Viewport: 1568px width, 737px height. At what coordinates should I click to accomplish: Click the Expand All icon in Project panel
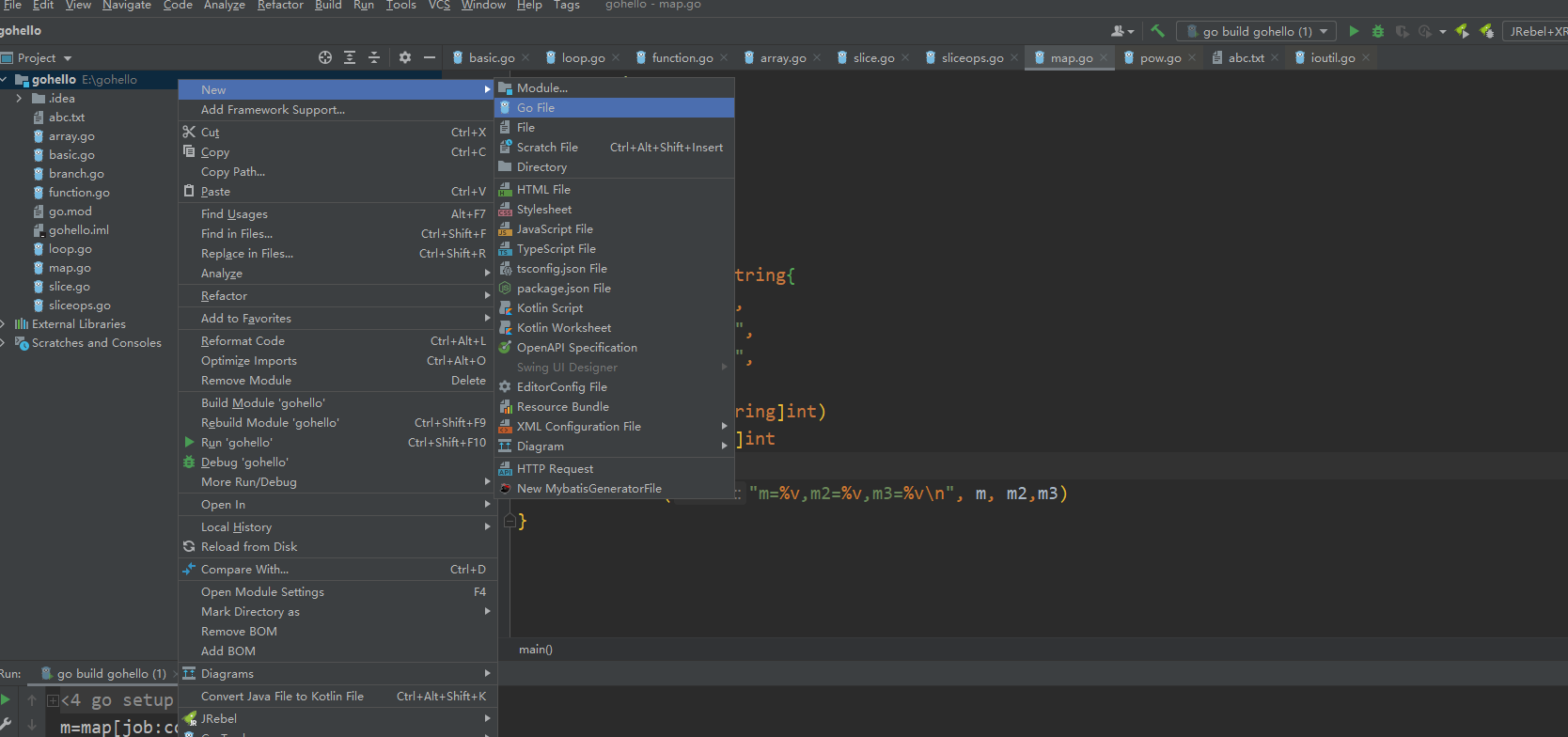coord(350,57)
